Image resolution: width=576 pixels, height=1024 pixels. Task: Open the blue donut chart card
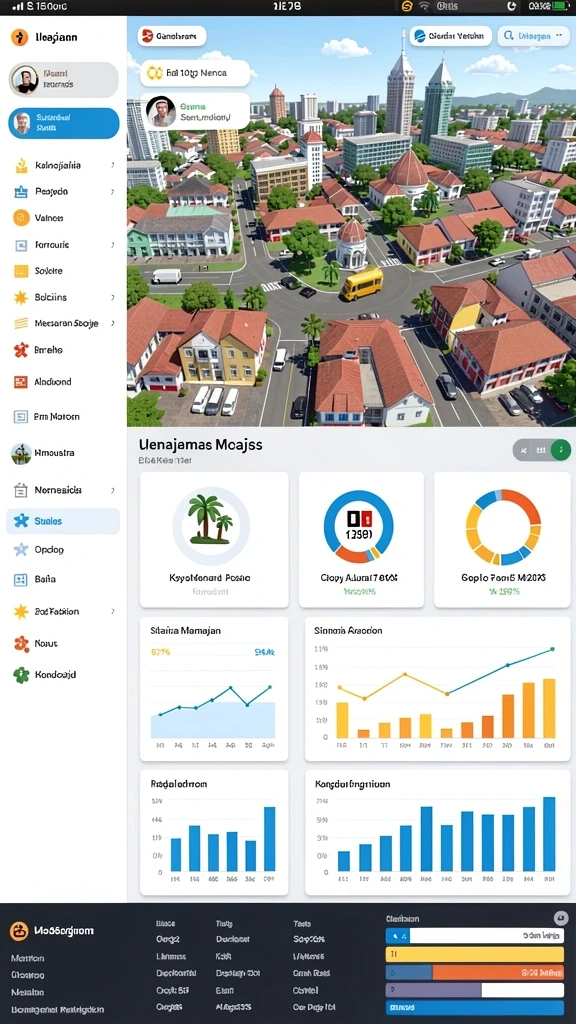361,540
